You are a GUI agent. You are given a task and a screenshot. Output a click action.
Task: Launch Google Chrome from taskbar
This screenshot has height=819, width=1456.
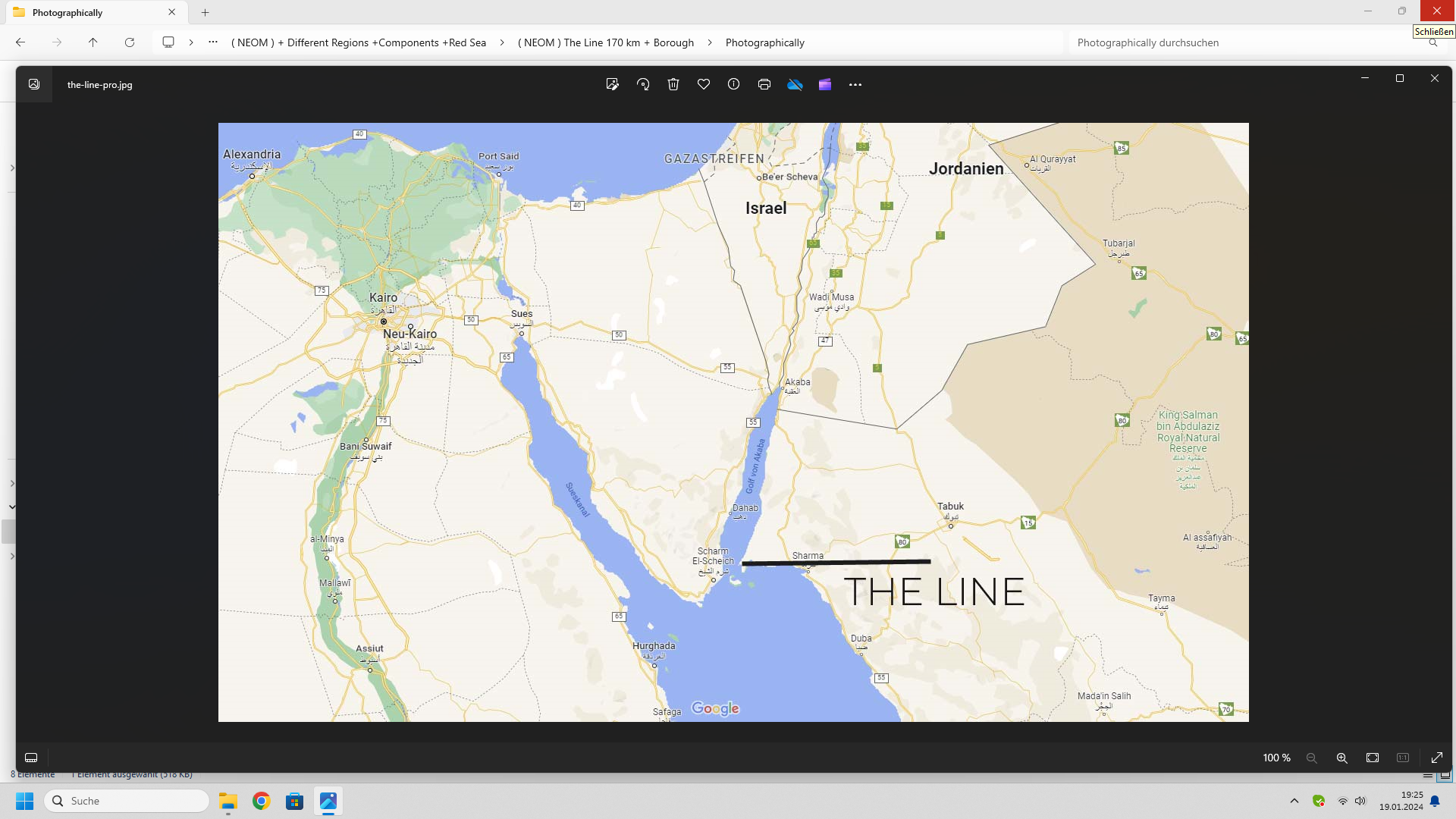point(262,801)
